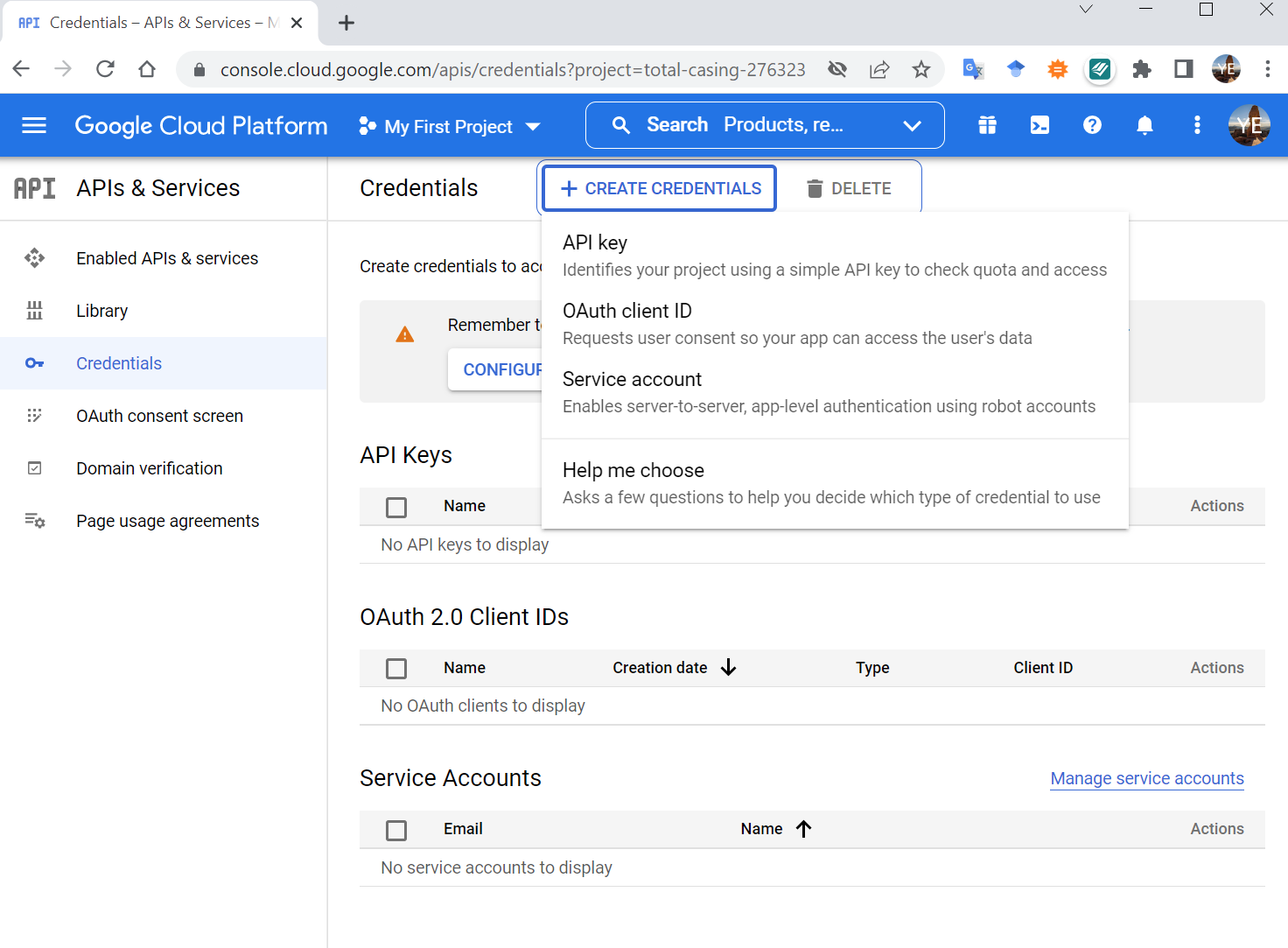
Task: Open the console settings three-dot menu
Action: [1197, 125]
